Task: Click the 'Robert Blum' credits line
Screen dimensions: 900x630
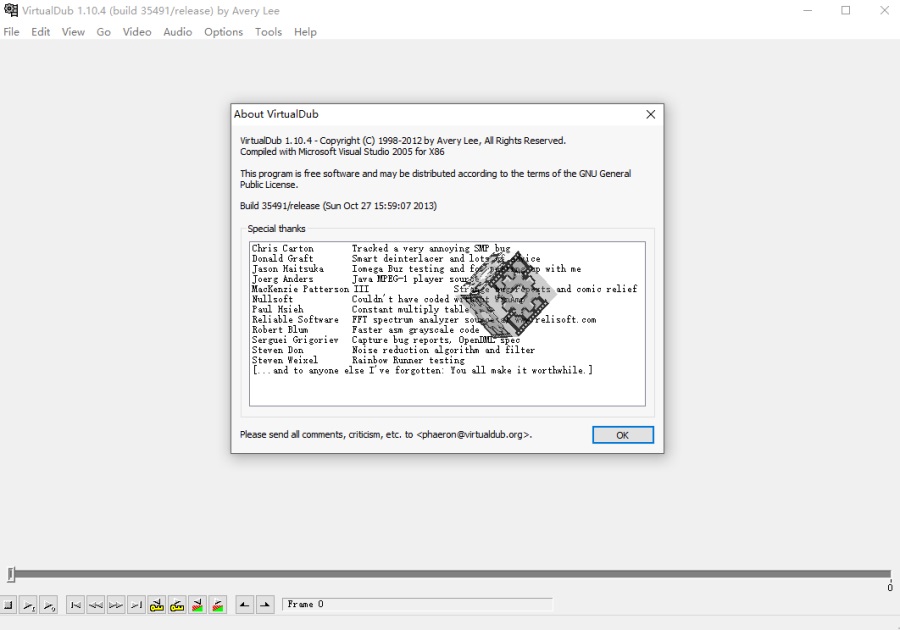Action: tap(366, 330)
